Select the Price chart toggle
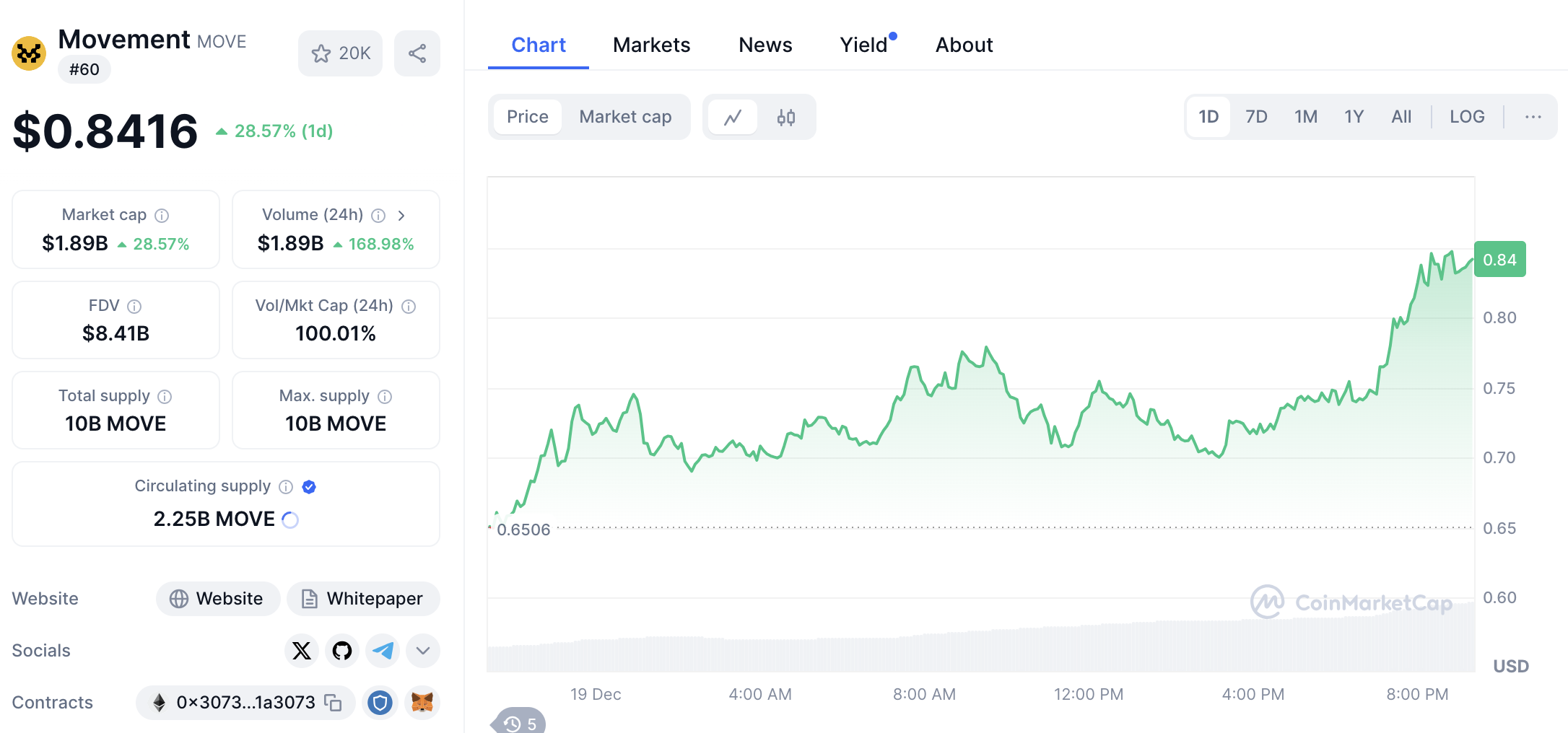1568x733 pixels. click(x=528, y=117)
